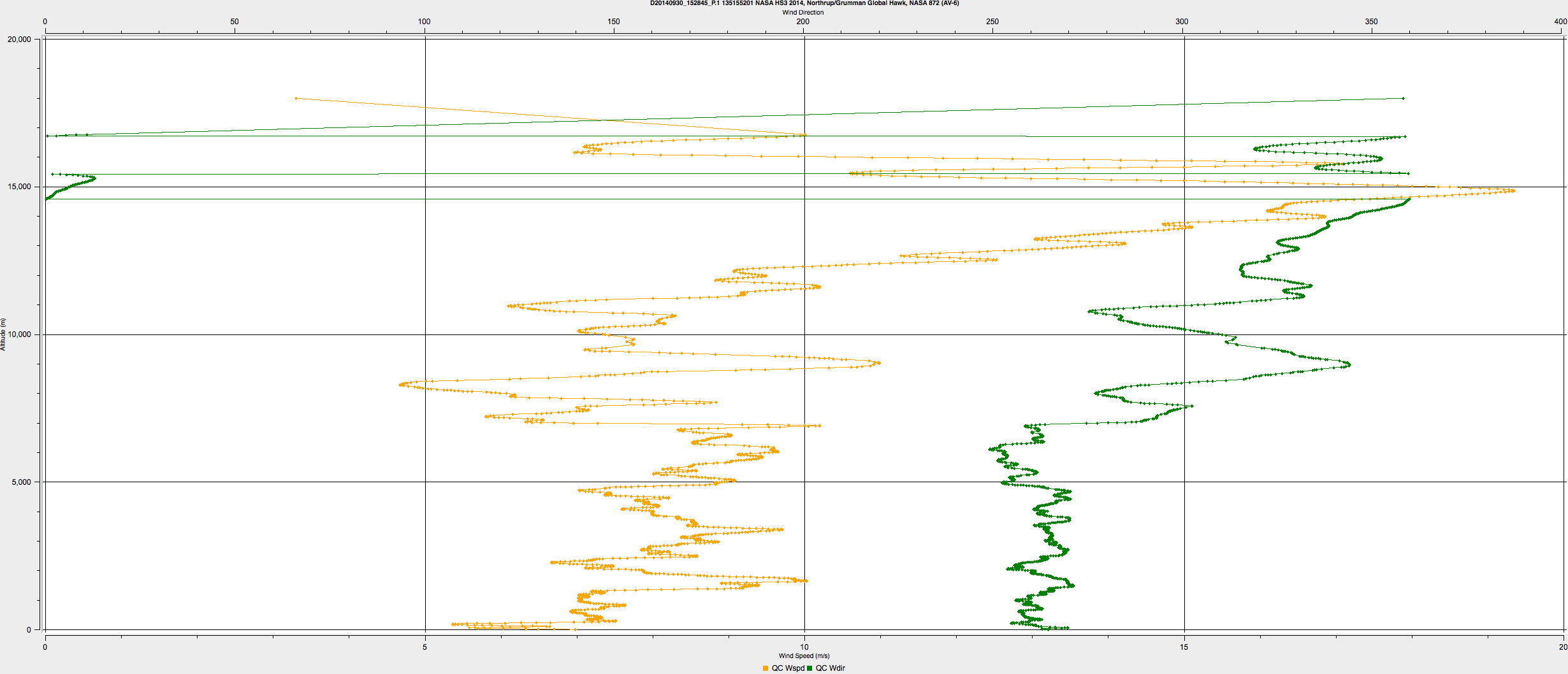Click the 10,000 altitude tick label
Viewport: 1568px width, 674px height.
coord(19,334)
